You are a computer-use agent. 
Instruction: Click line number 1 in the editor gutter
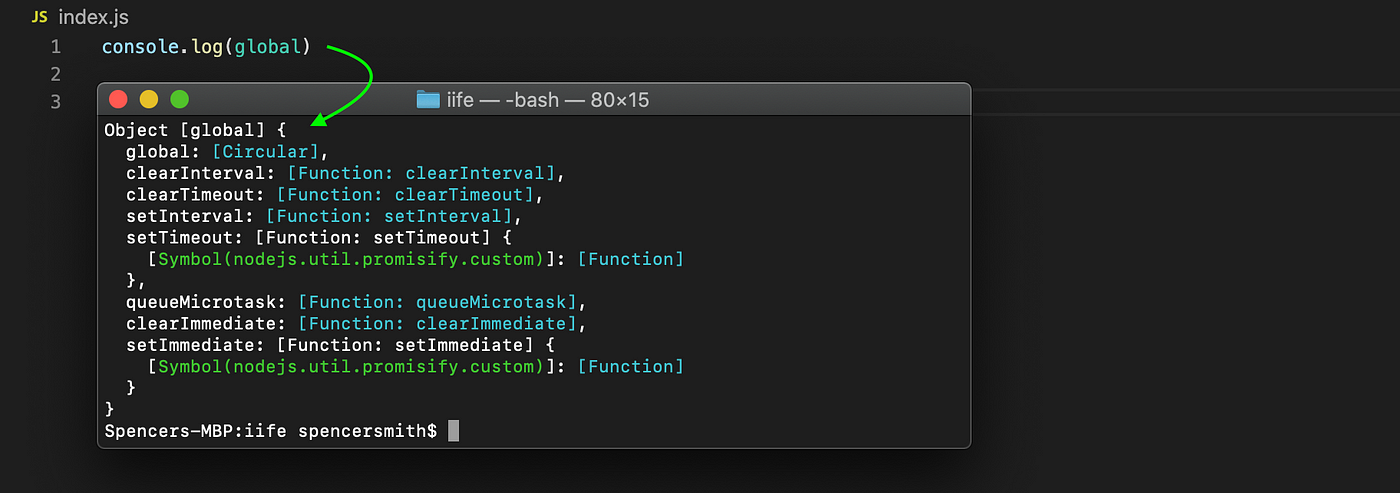[56, 47]
